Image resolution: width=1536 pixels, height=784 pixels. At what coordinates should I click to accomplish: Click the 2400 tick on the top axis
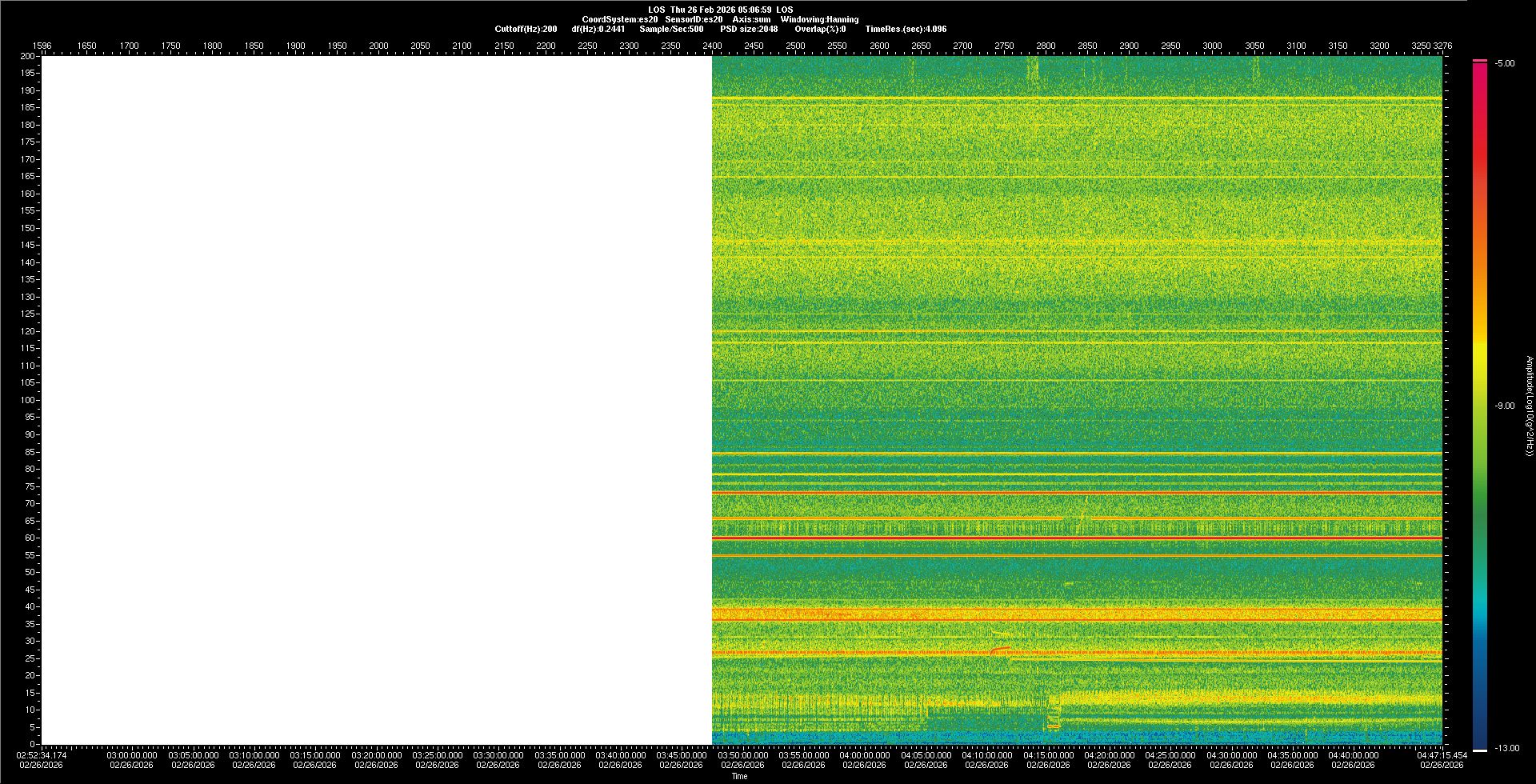pyautogui.click(x=712, y=46)
